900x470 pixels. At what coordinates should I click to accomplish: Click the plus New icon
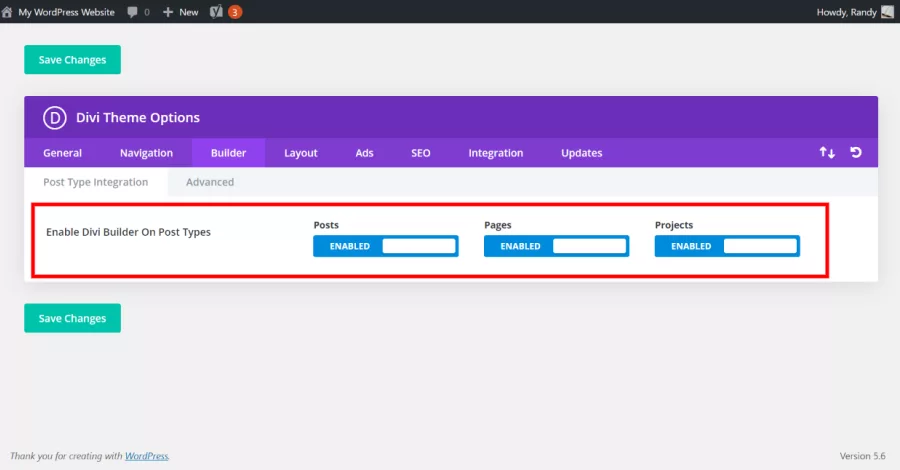coord(168,12)
